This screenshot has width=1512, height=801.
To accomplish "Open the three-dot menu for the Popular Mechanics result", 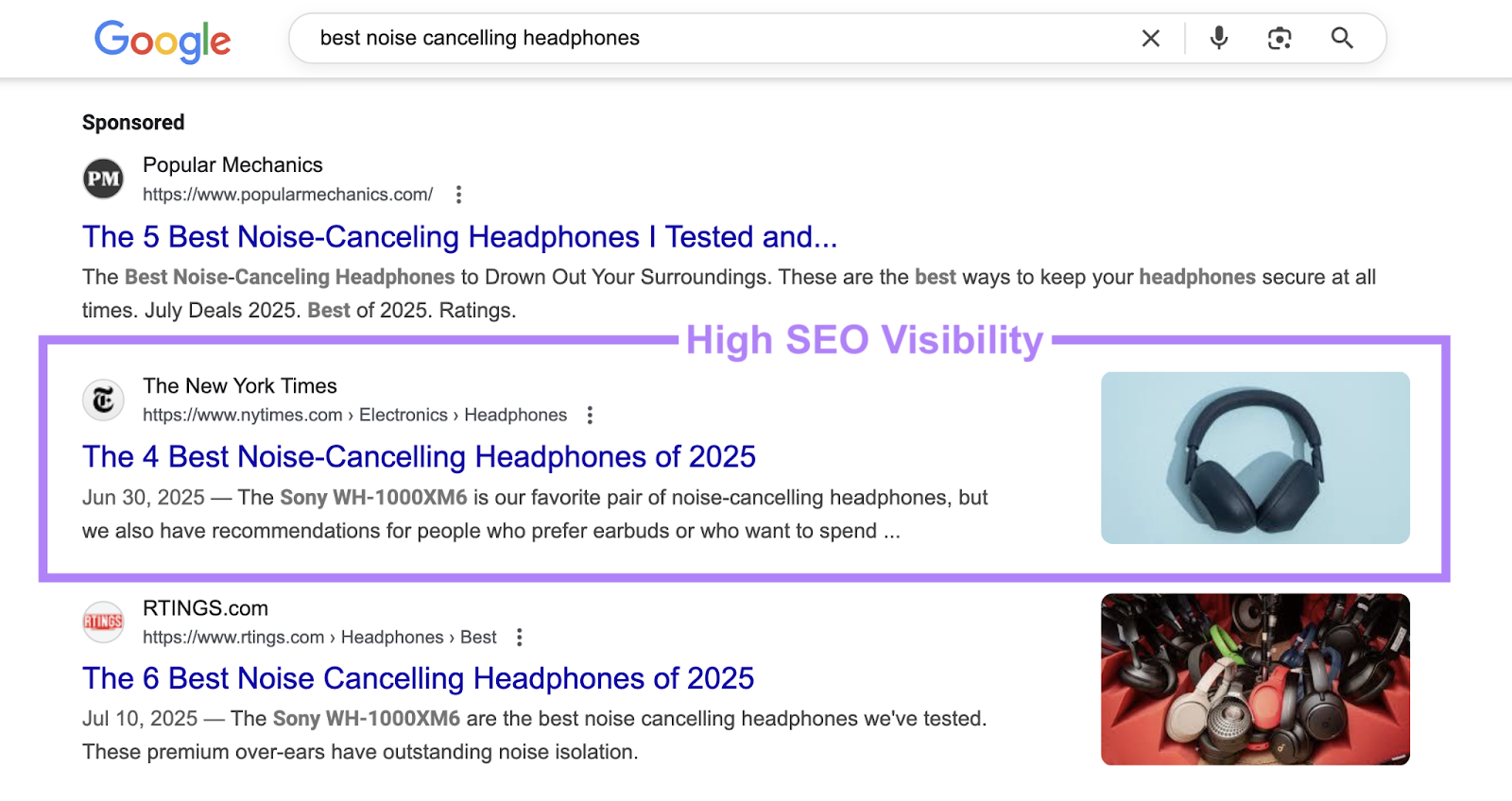I will pos(459,194).
